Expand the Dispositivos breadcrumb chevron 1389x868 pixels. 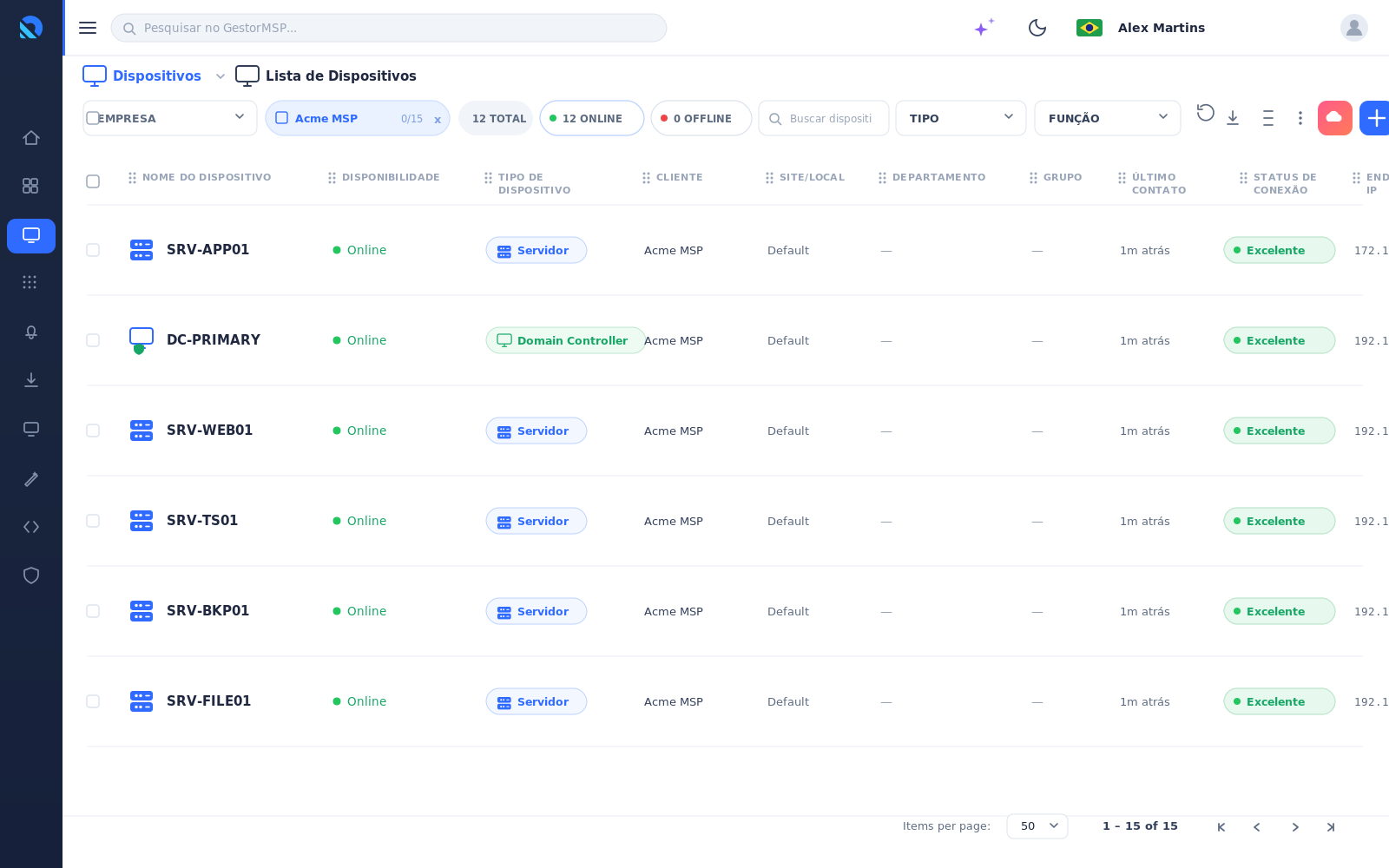221,76
